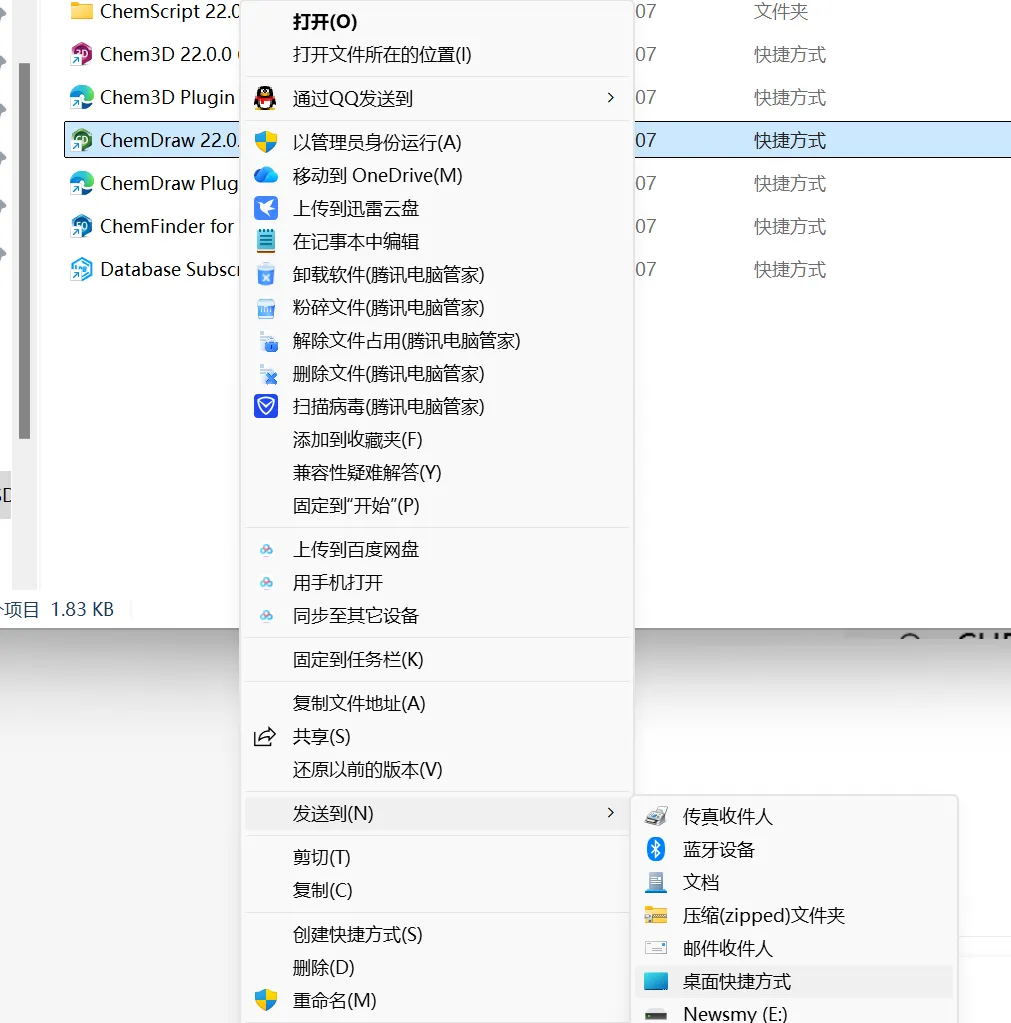Choose 上传到迅雷云盘
This screenshot has height=1023, width=1011.
355,209
